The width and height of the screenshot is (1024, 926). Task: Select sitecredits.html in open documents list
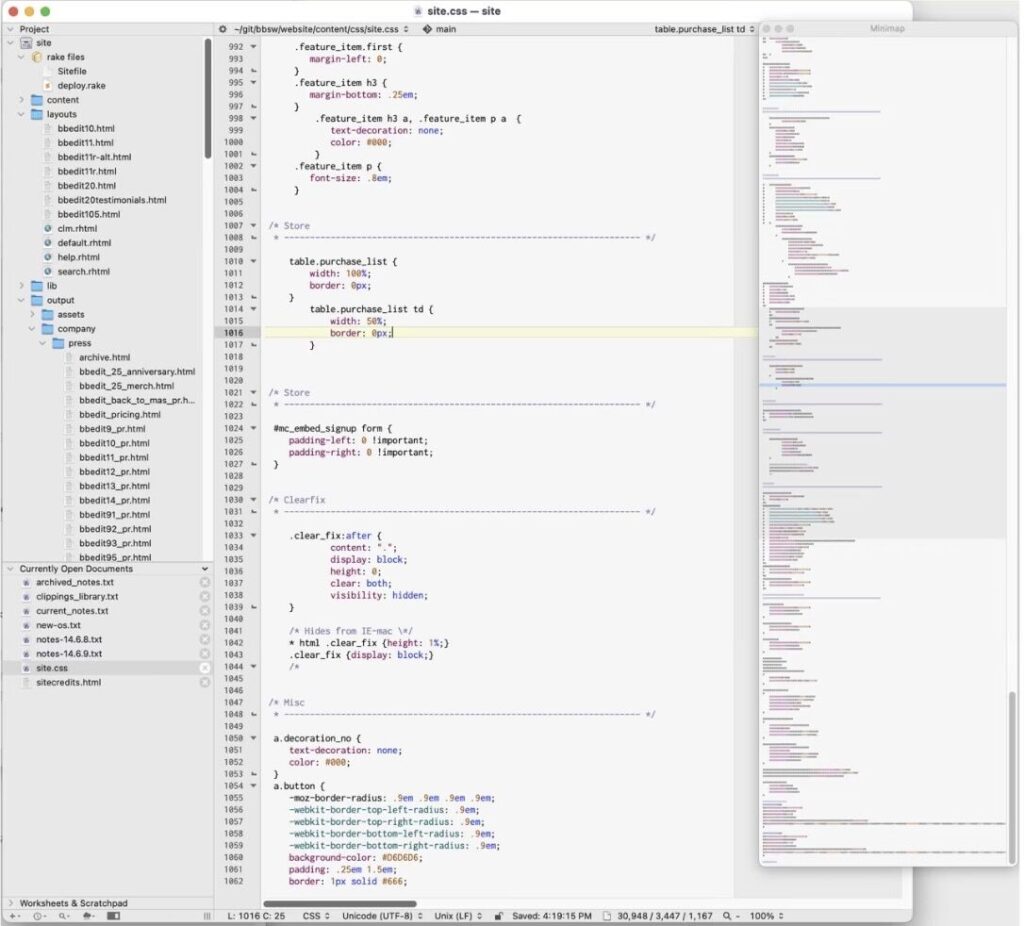tap(68, 682)
